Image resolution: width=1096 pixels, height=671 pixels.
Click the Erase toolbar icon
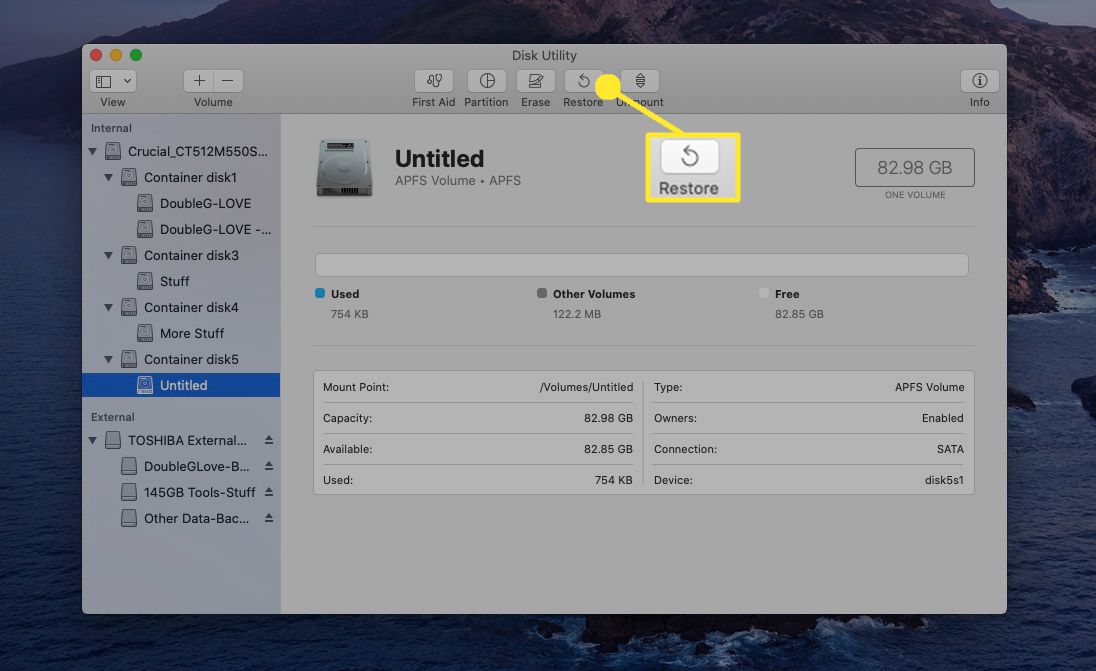click(x=535, y=81)
